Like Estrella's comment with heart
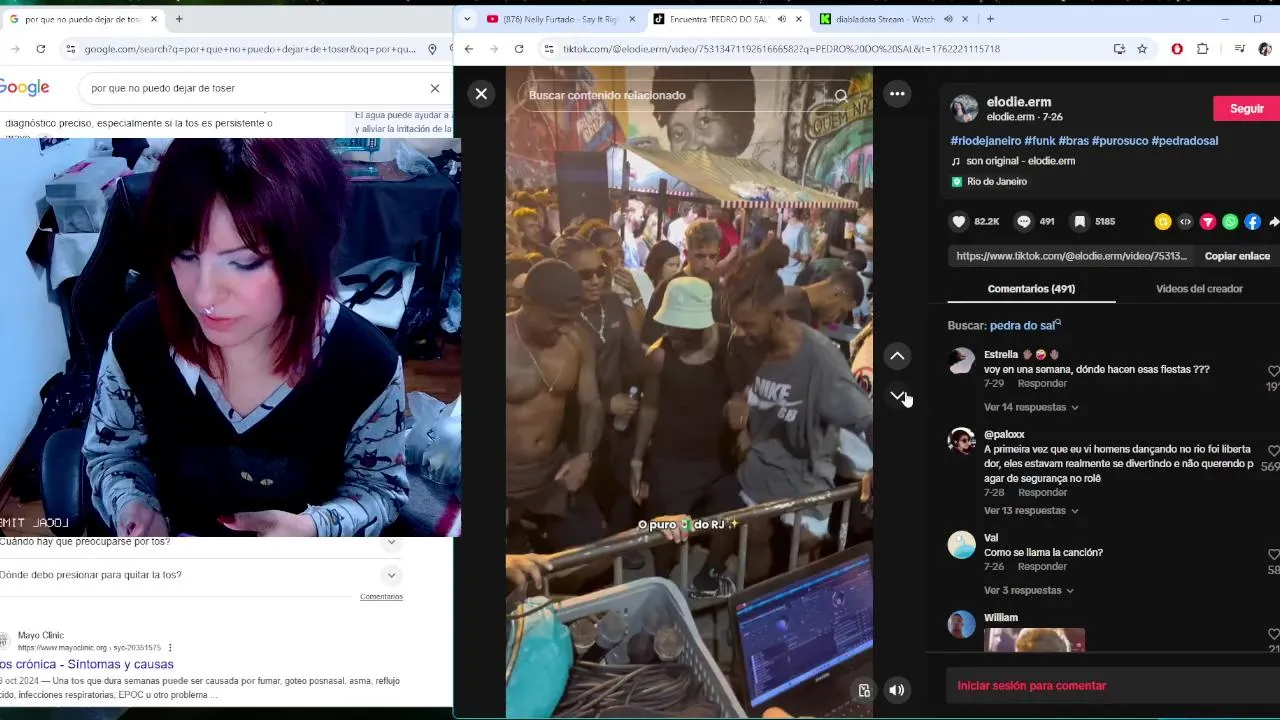This screenshot has width=1280, height=720. pos(1273,371)
